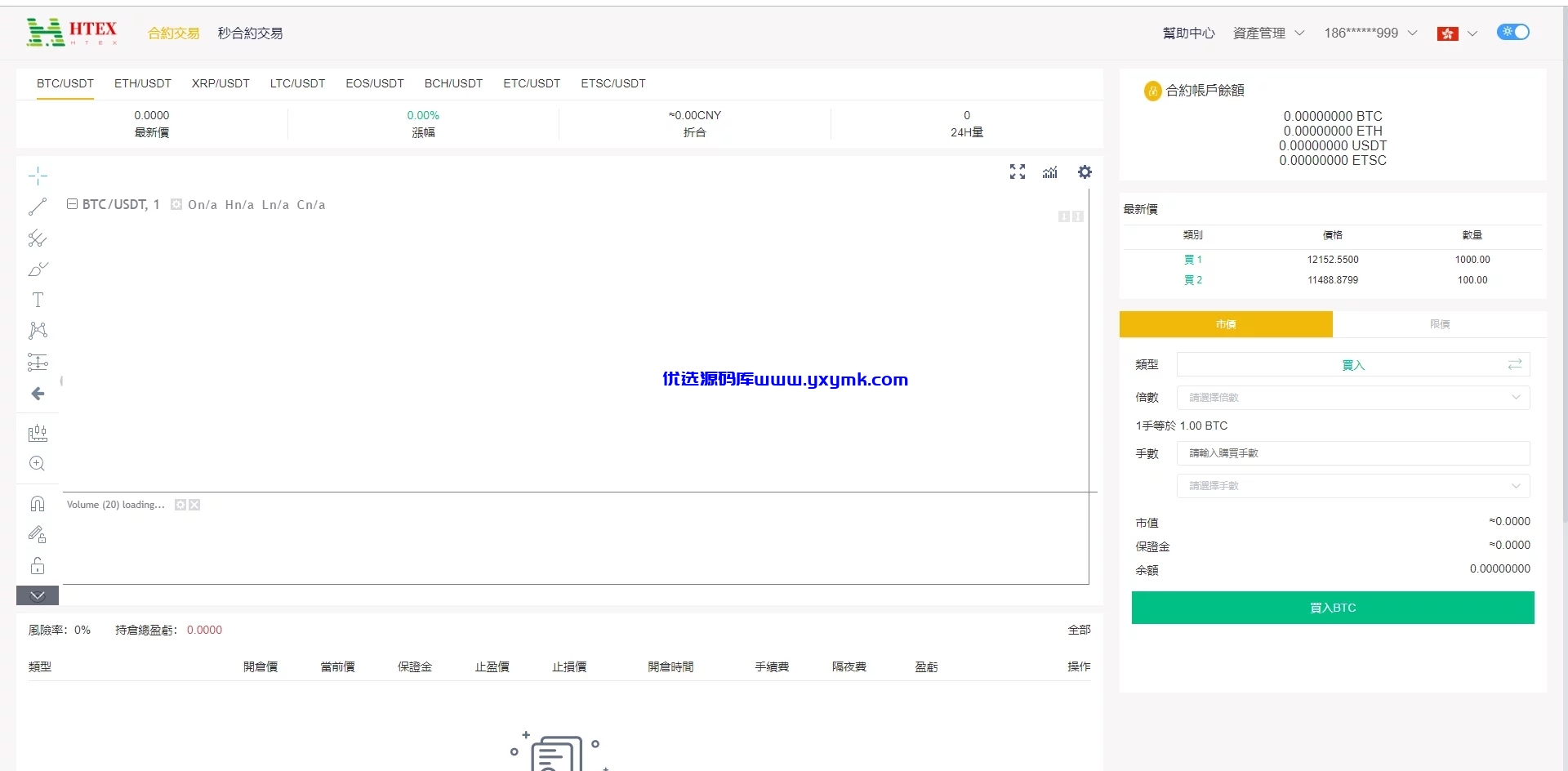Switch to the XRP/USDT pair tab

(220, 83)
